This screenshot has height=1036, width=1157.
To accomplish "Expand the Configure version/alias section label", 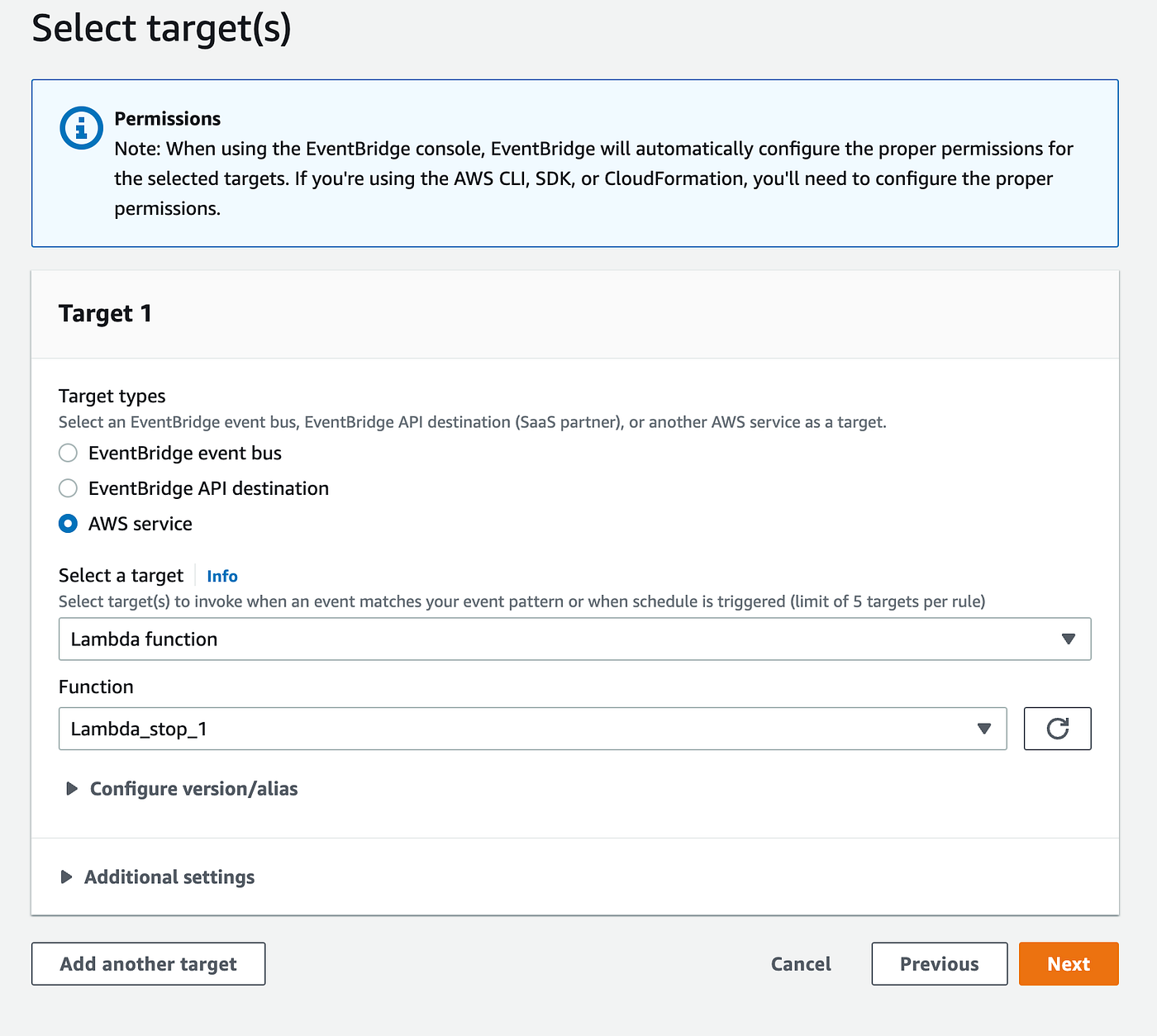I will (x=193, y=789).
